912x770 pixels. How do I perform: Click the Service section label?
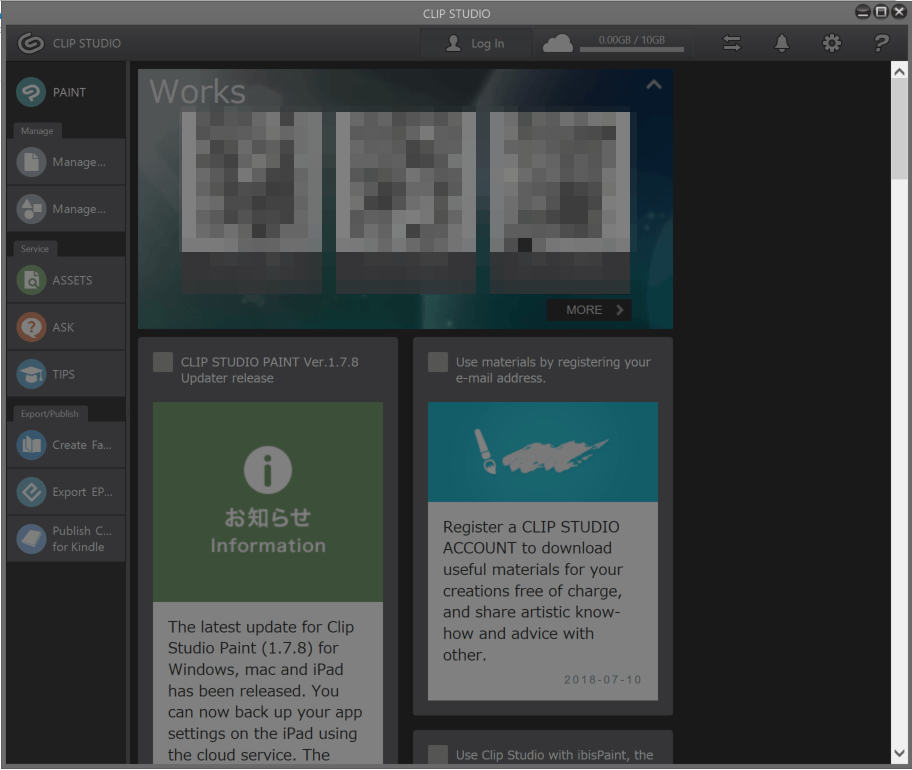[35, 248]
